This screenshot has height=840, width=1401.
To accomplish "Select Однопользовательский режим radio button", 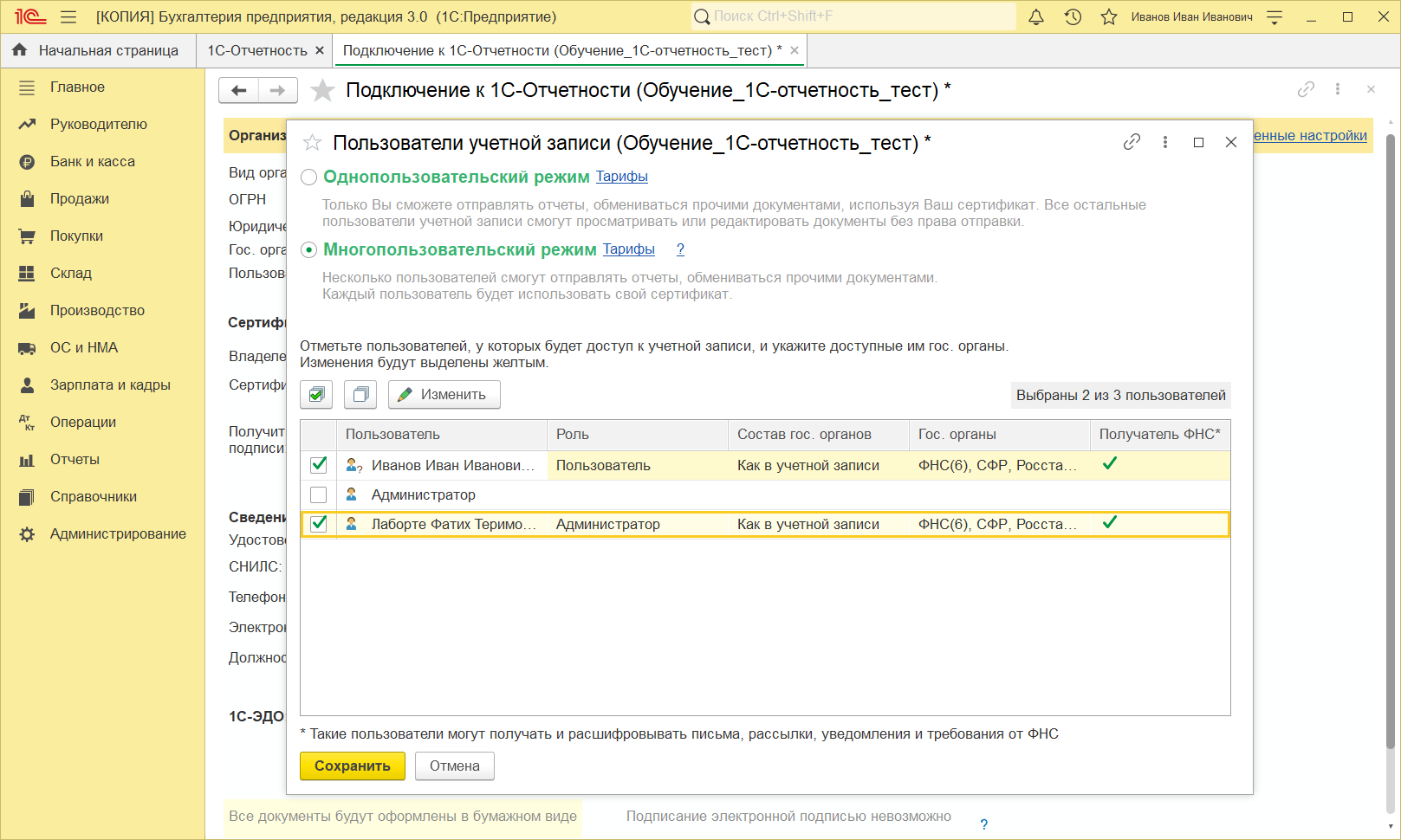I will click(308, 178).
